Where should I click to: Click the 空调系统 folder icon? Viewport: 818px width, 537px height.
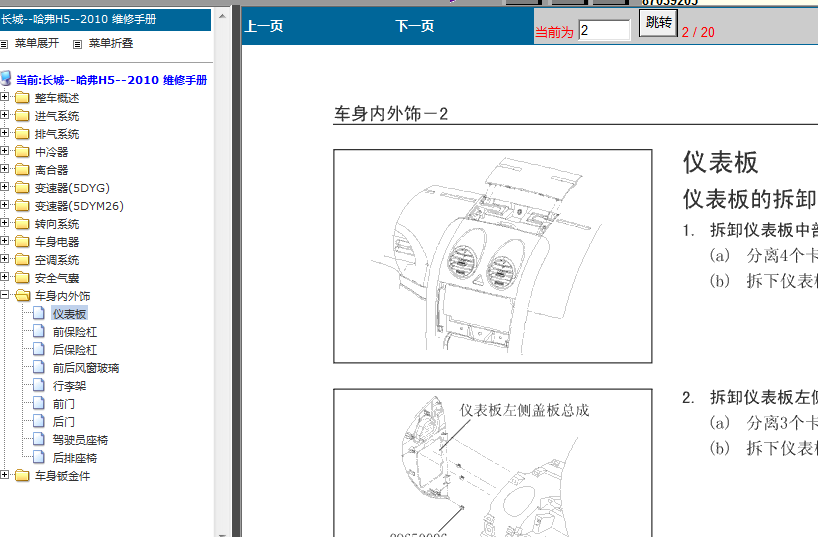coord(22,259)
